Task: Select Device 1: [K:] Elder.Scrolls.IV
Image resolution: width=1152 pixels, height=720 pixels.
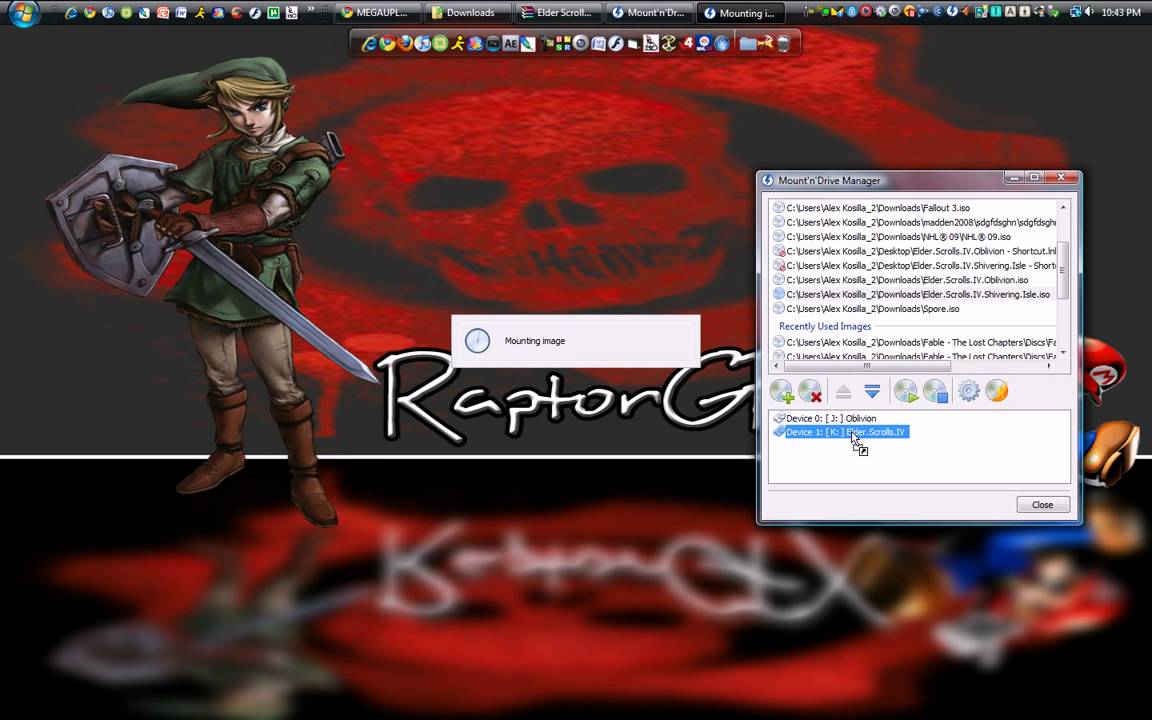Action: [841, 432]
